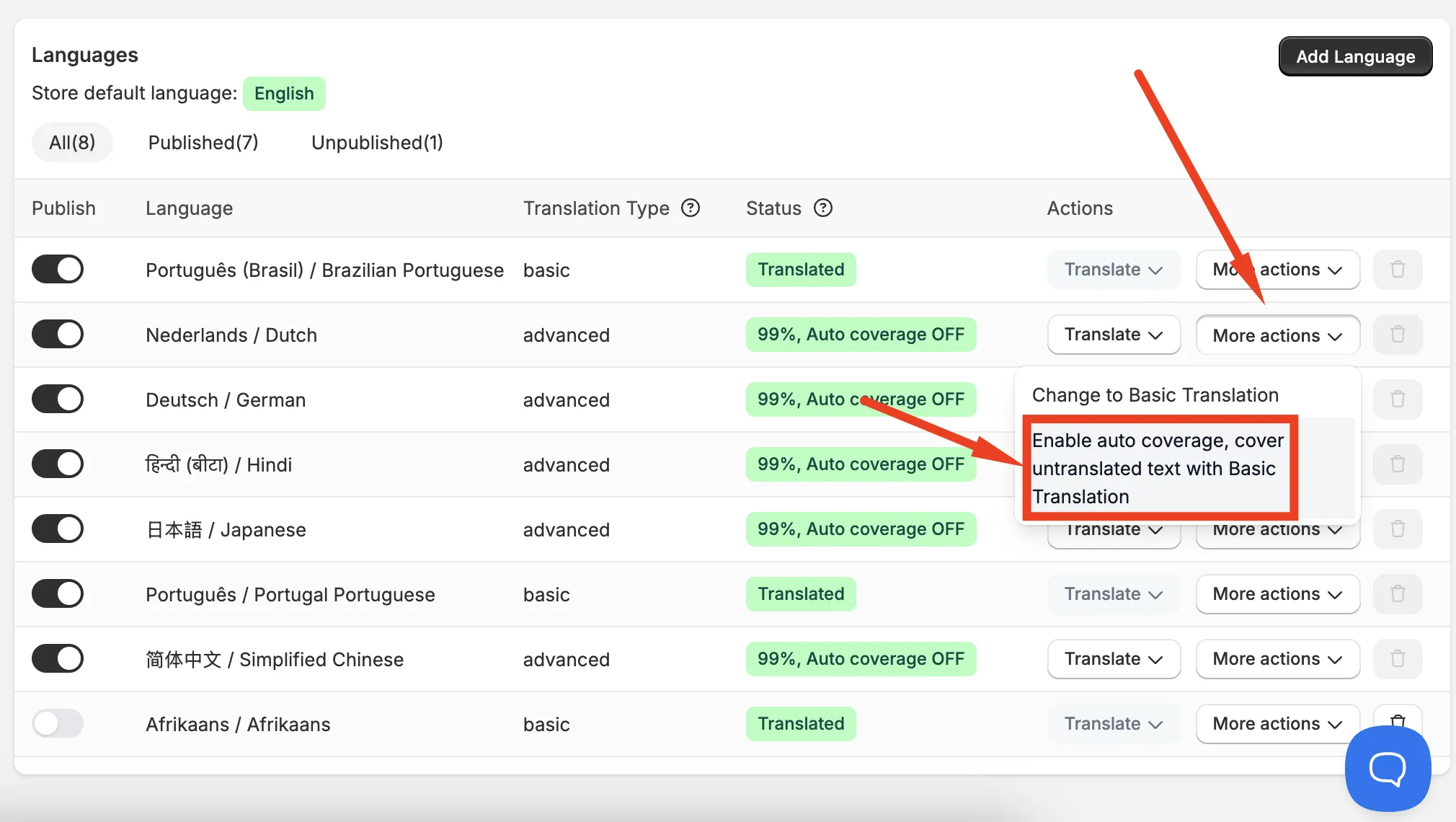The width and height of the screenshot is (1456, 822).
Task: Click the English default language badge
Action: click(x=284, y=94)
